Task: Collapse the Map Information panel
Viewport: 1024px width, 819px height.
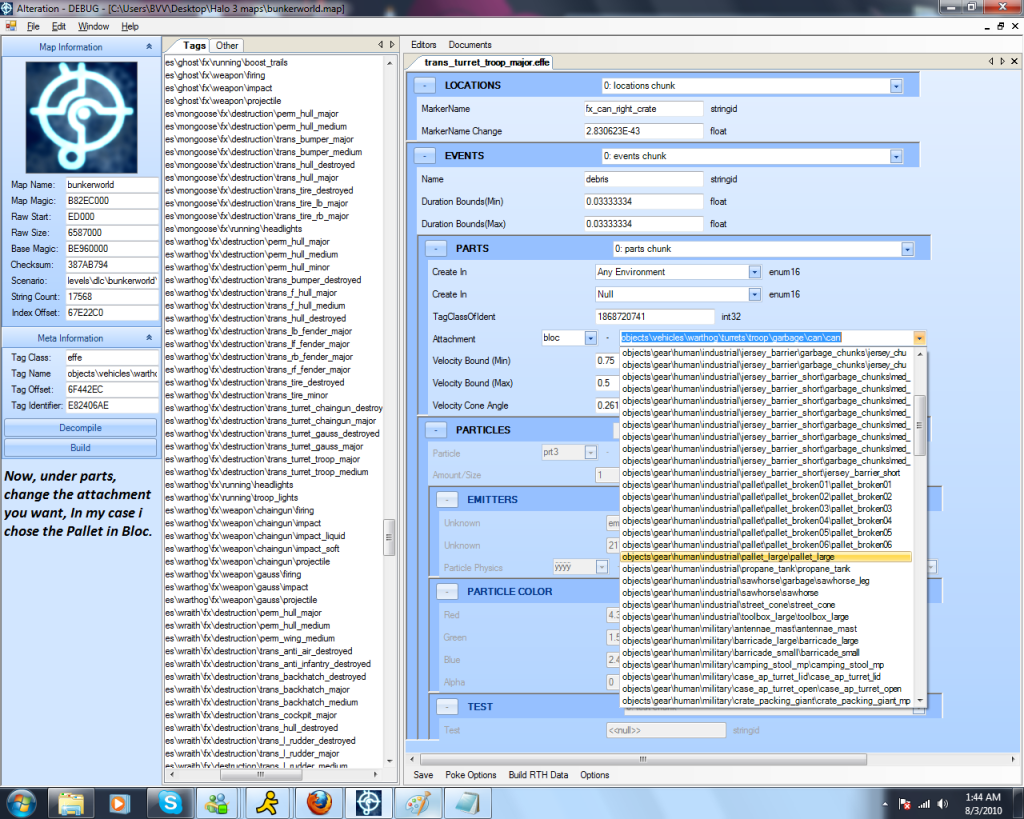Action: pyautogui.click(x=149, y=46)
